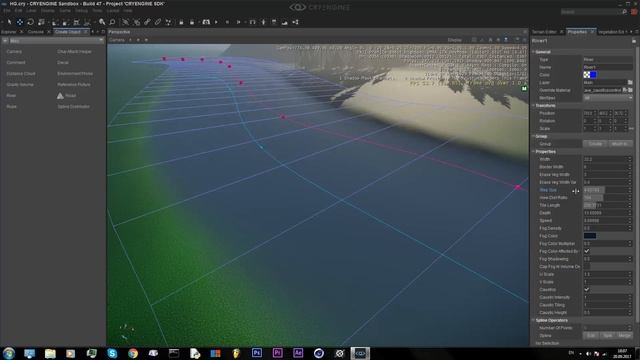
Task: Open After Effects from the taskbar
Action: tap(298, 353)
